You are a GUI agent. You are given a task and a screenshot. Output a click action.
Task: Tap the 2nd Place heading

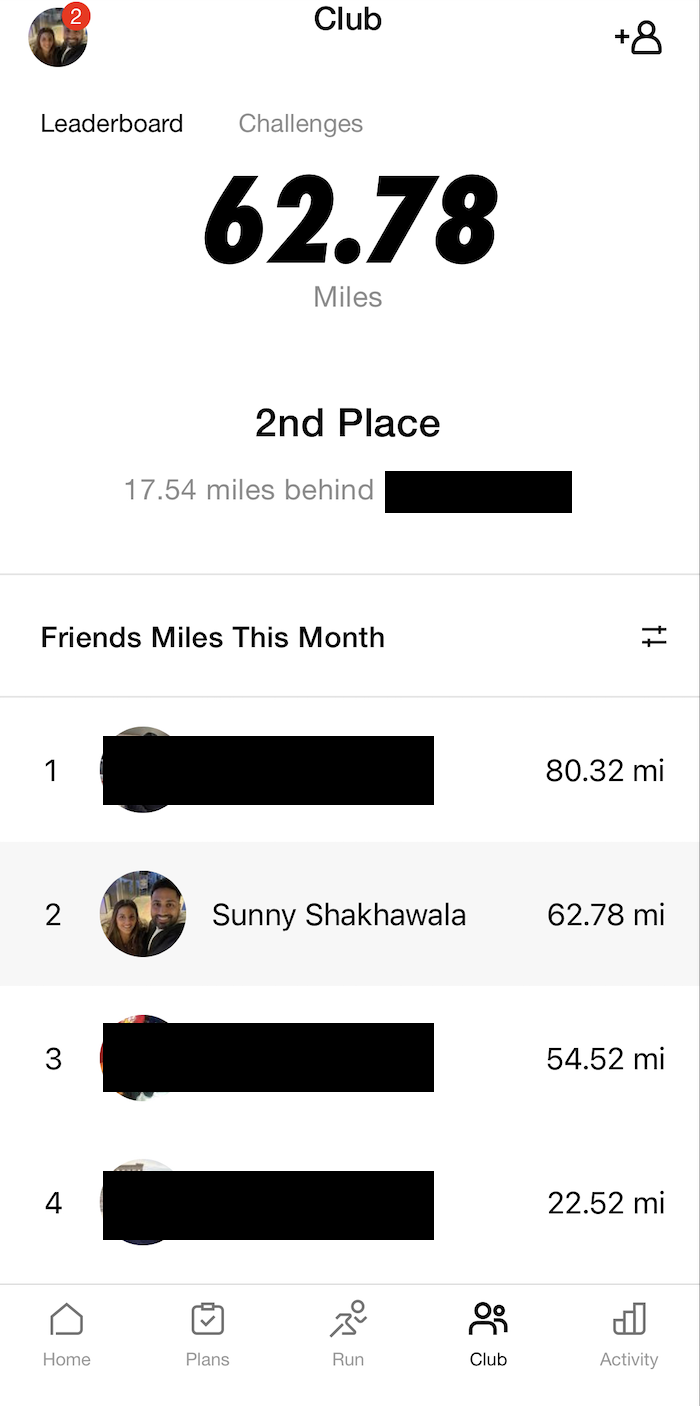click(x=347, y=423)
